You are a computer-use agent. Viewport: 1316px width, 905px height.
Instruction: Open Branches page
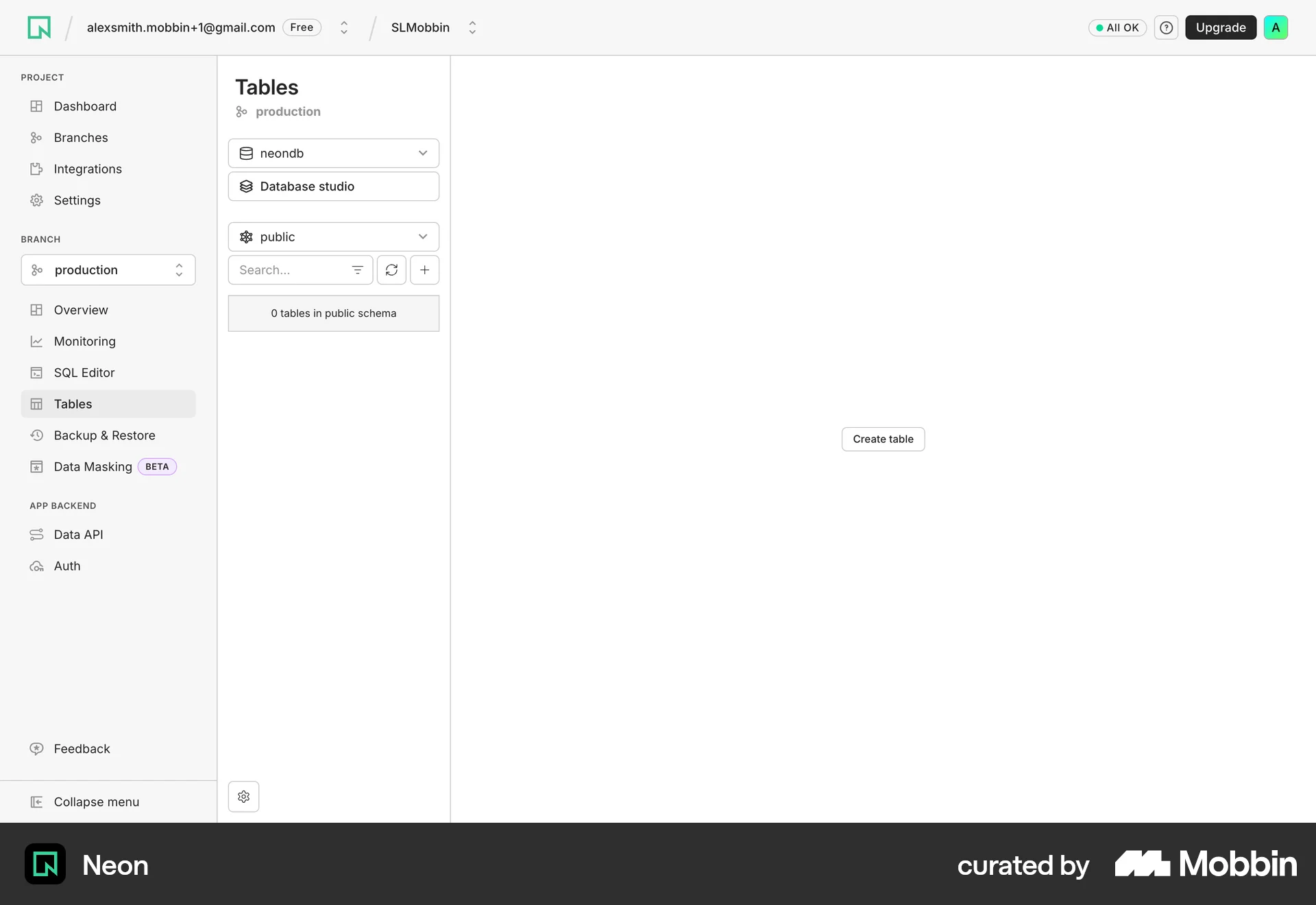(x=108, y=138)
